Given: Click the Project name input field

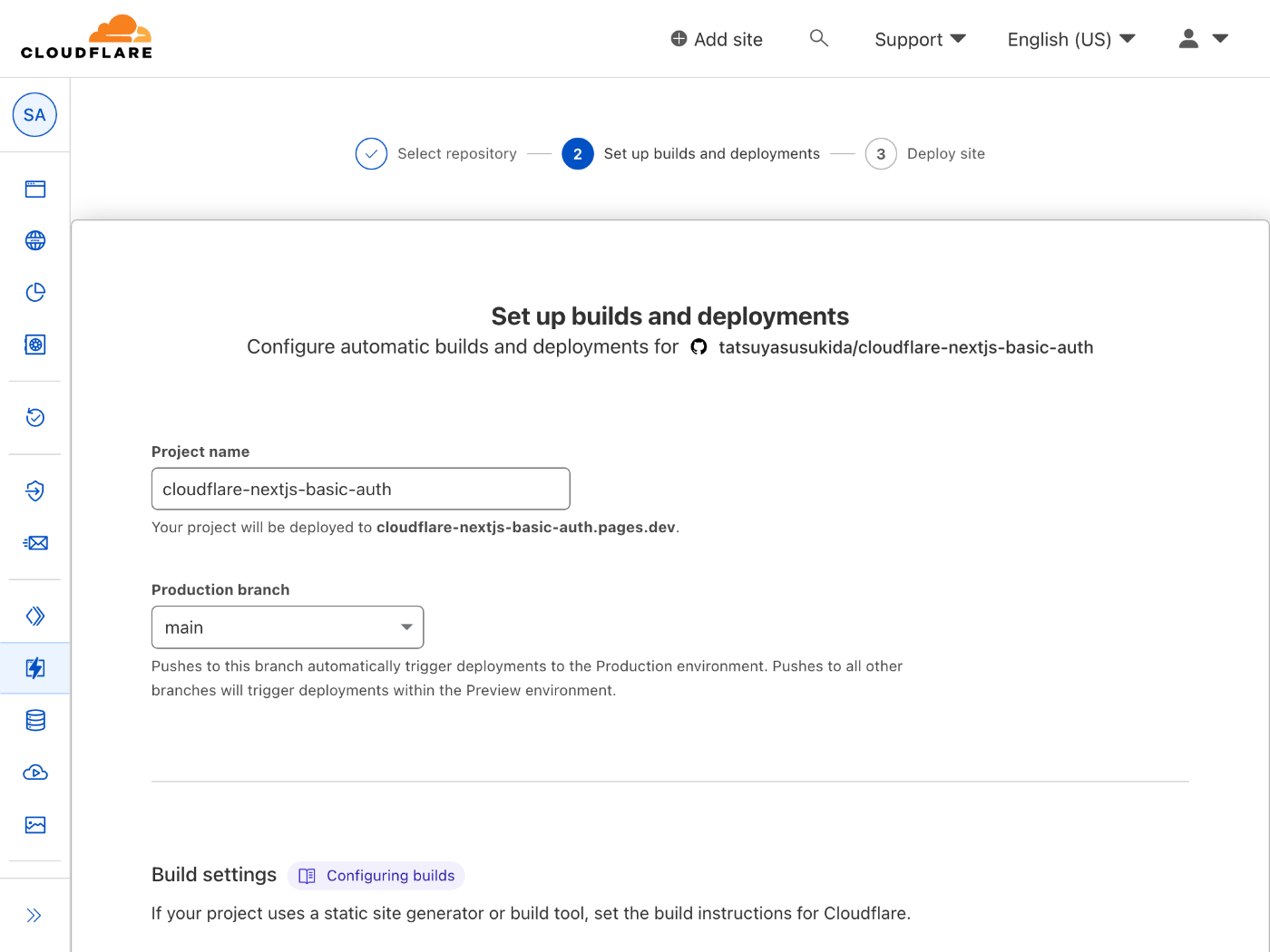Looking at the screenshot, I should tap(361, 489).
